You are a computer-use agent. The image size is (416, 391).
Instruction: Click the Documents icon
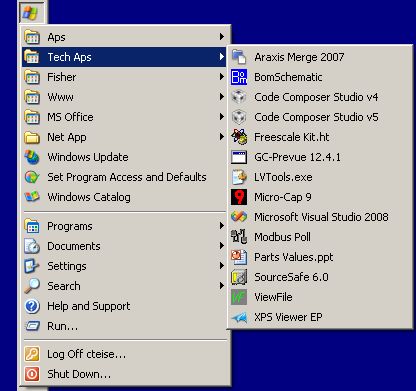click(x=32, y=246)
